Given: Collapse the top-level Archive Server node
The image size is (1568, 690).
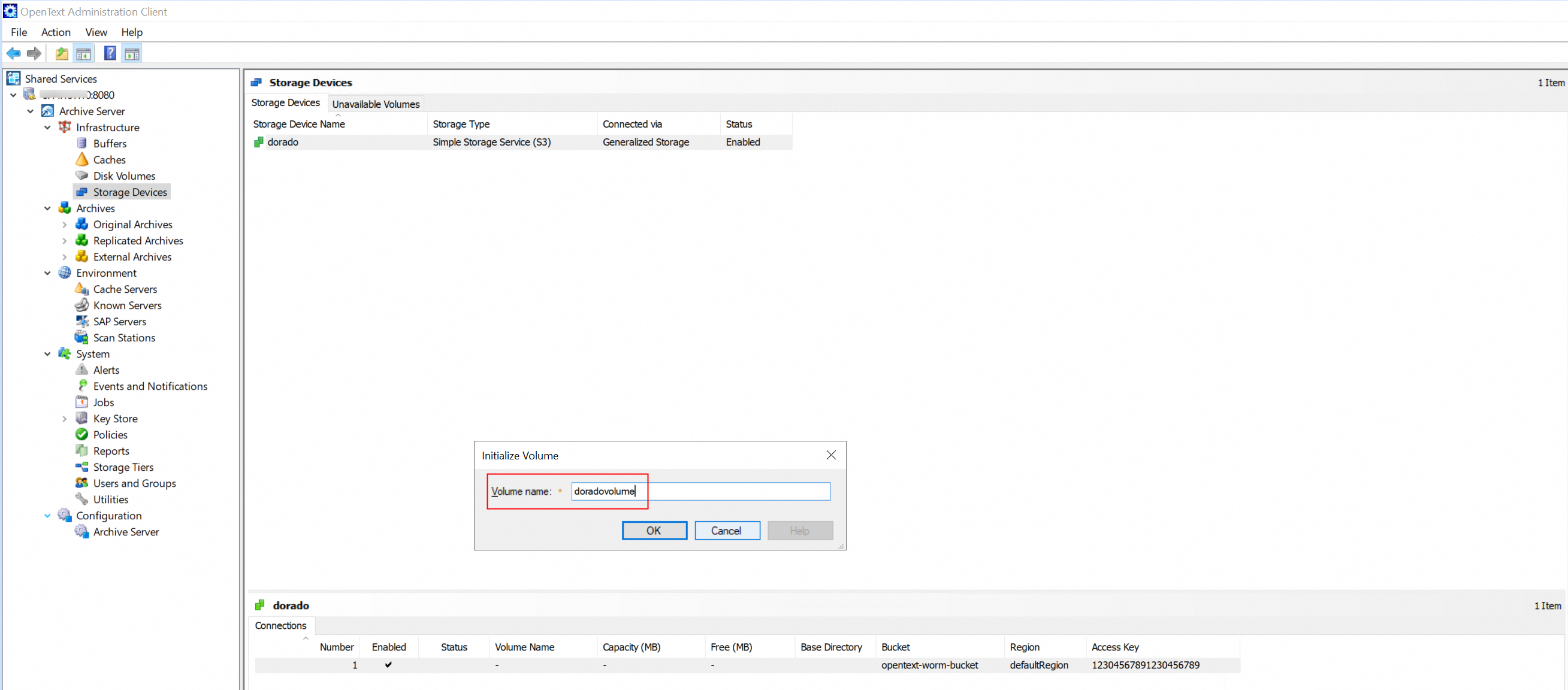Looking at the screenshot, I should (31, 111).
